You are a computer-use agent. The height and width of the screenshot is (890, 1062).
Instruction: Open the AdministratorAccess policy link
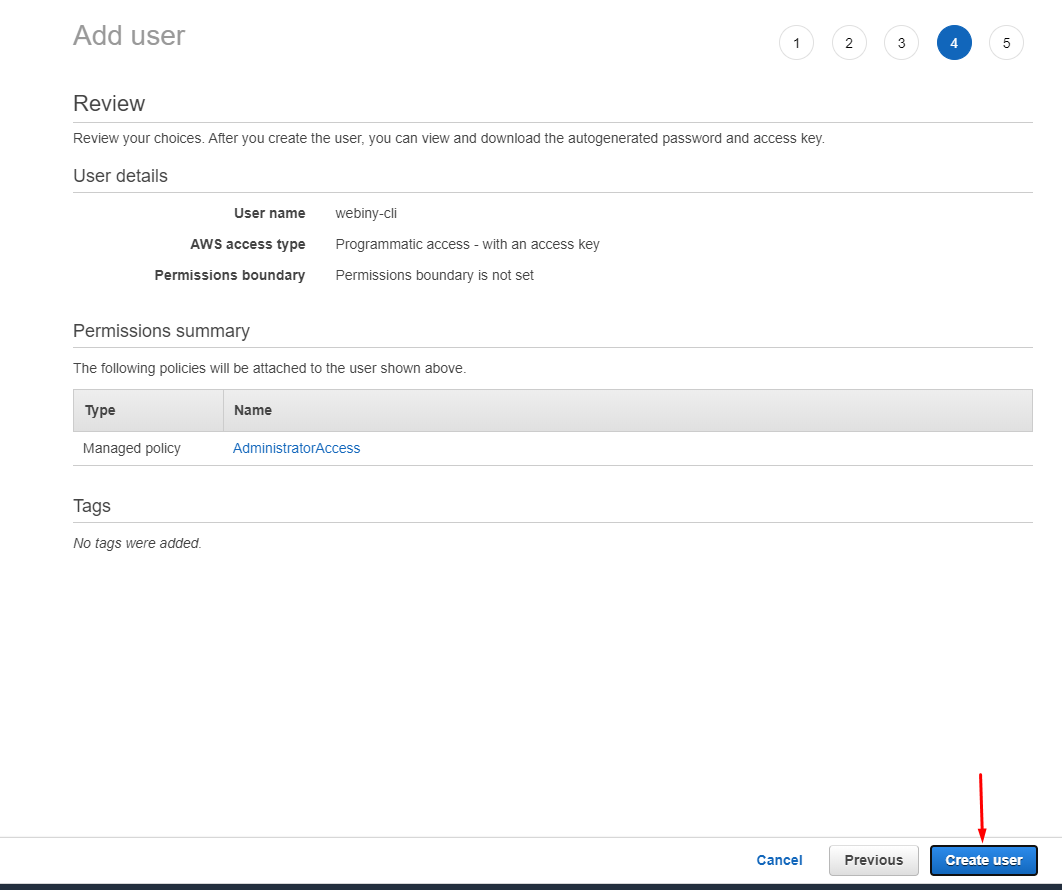296,448
